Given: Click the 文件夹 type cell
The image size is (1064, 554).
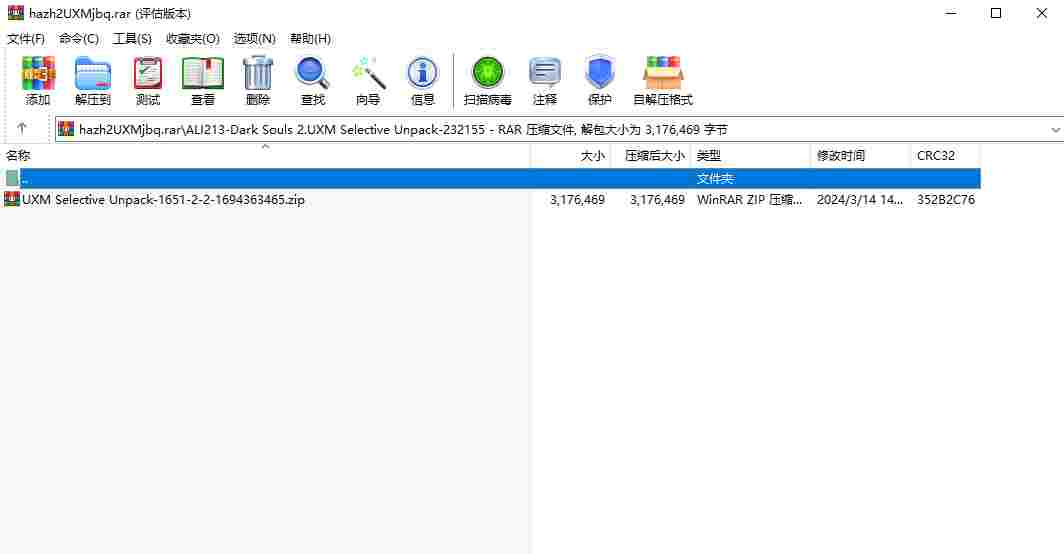Looking at the screenshot, I should click(x=715, y=179).
